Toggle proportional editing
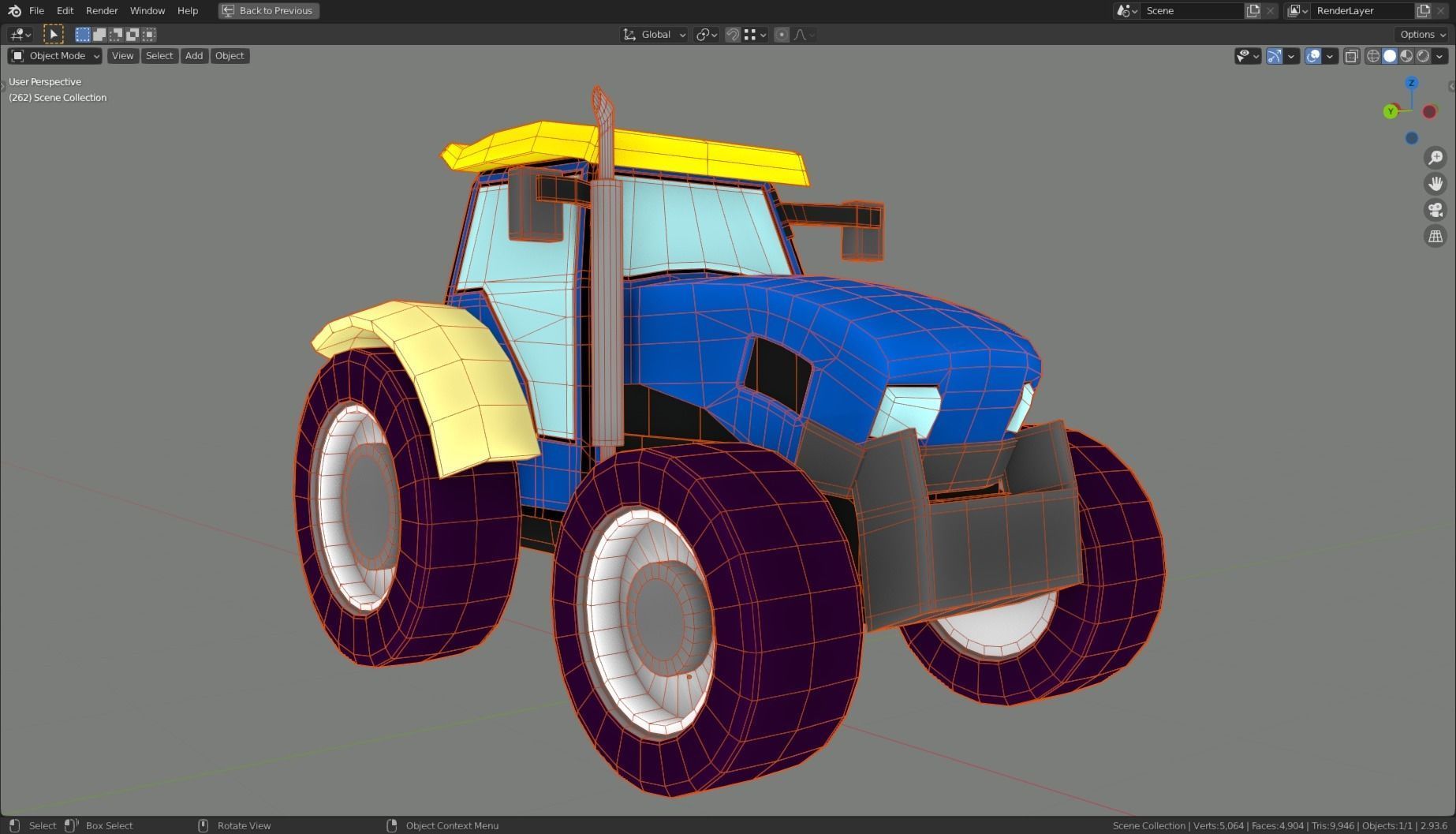The image size is (1456, 834). click(782, 34)
